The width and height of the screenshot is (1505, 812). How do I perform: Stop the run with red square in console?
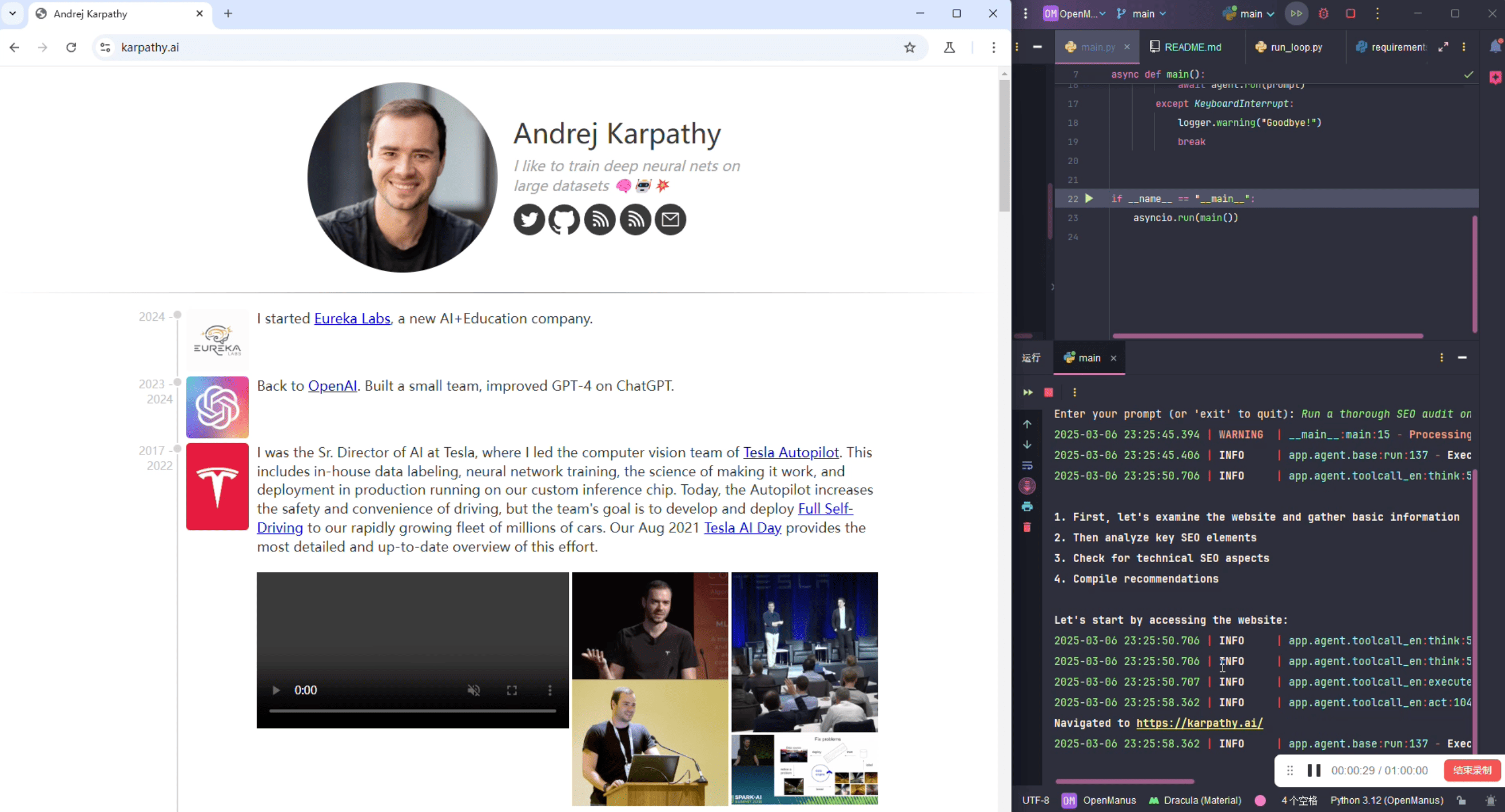point(1049,393)
